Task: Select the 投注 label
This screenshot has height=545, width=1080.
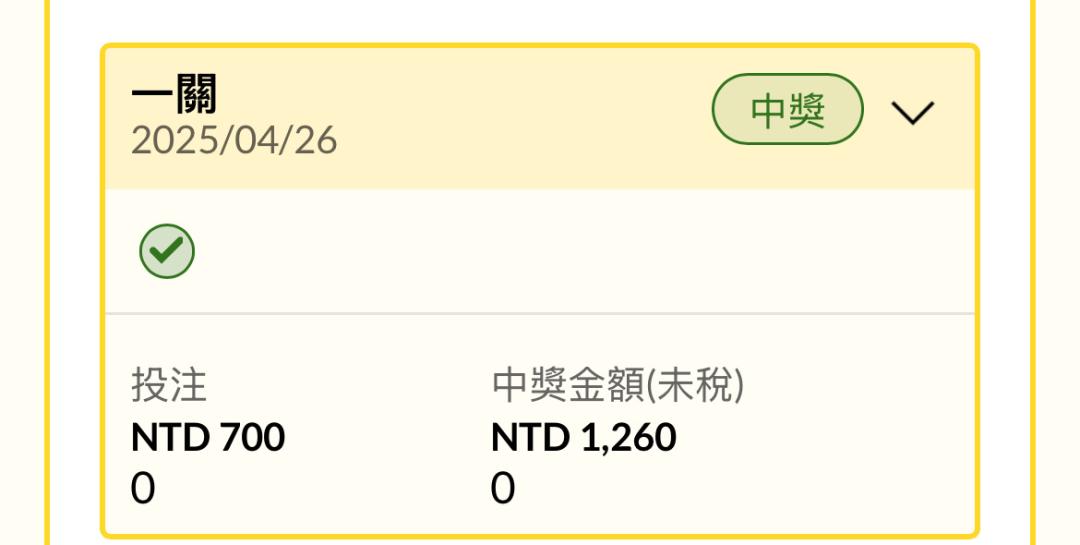Action: click(x=169, y=385)
